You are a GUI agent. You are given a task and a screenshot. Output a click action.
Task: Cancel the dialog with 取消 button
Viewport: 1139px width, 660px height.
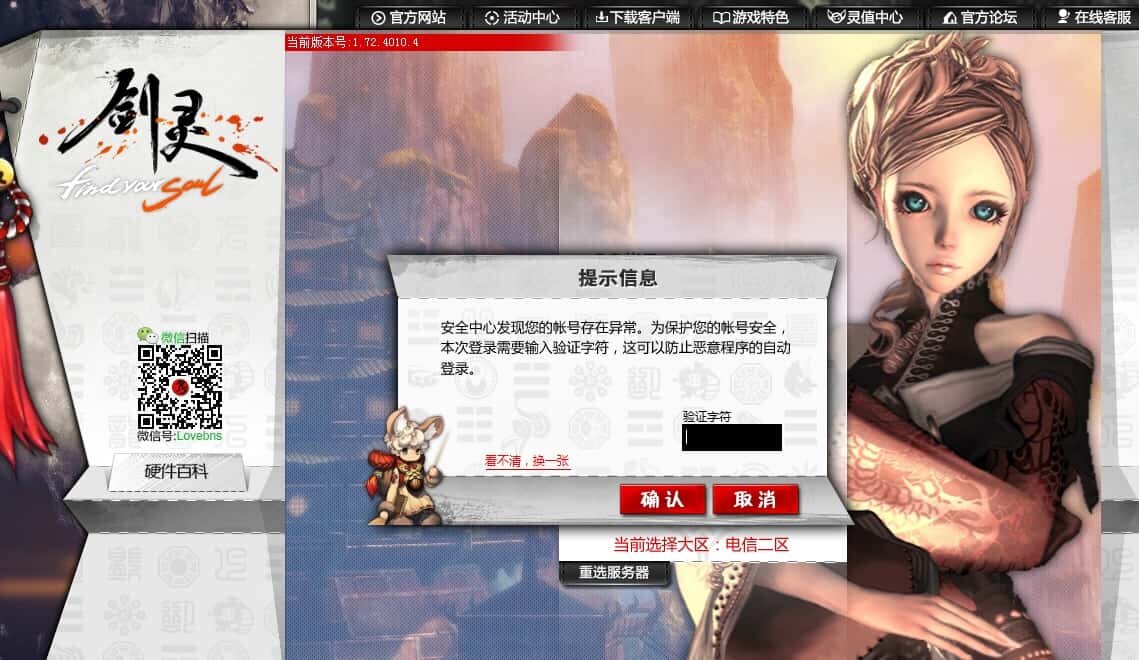tap(755, 500)
